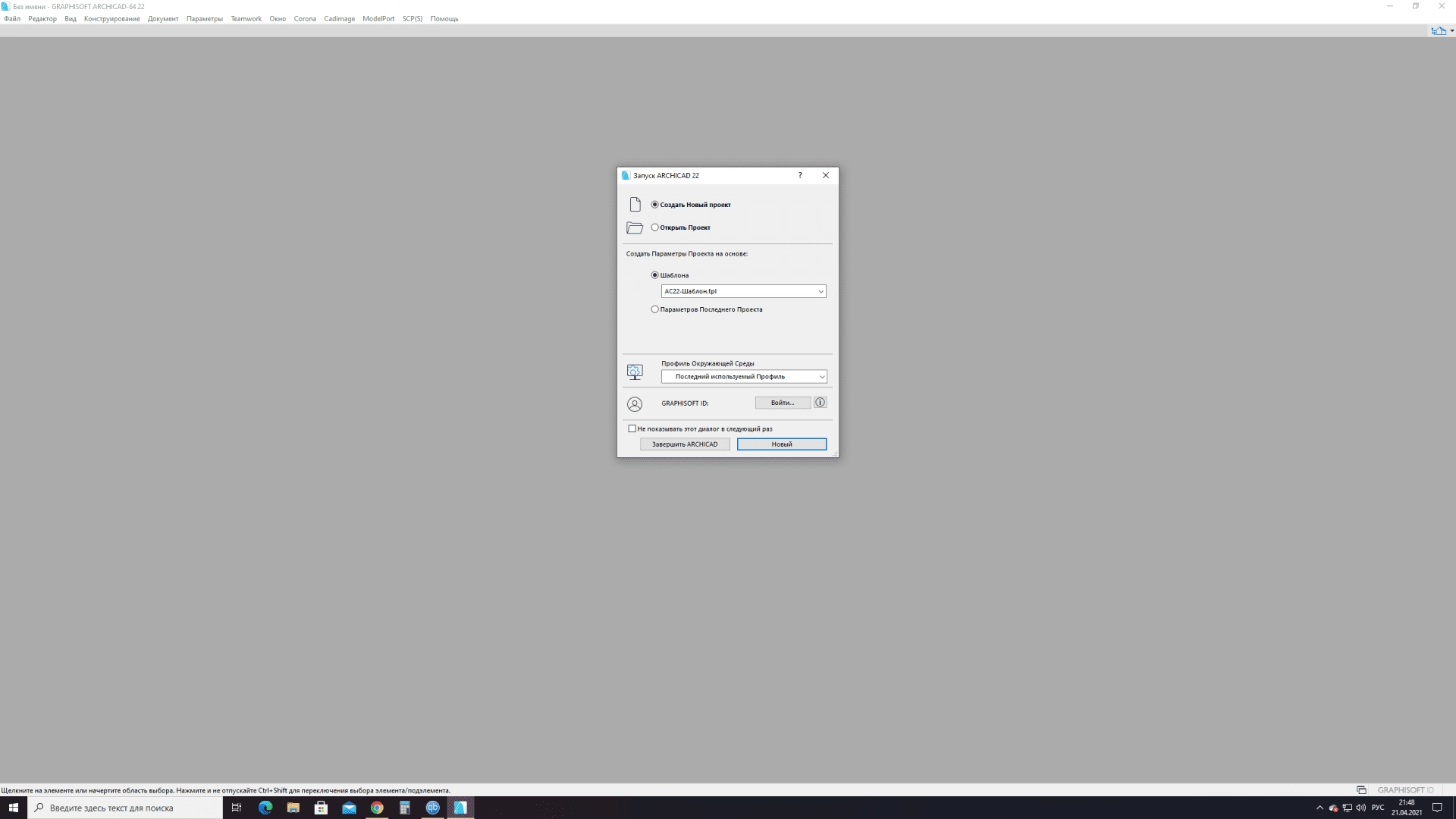Open Microsoft Store from taskbar
The image size is (1456, 819).
point(321,808)
